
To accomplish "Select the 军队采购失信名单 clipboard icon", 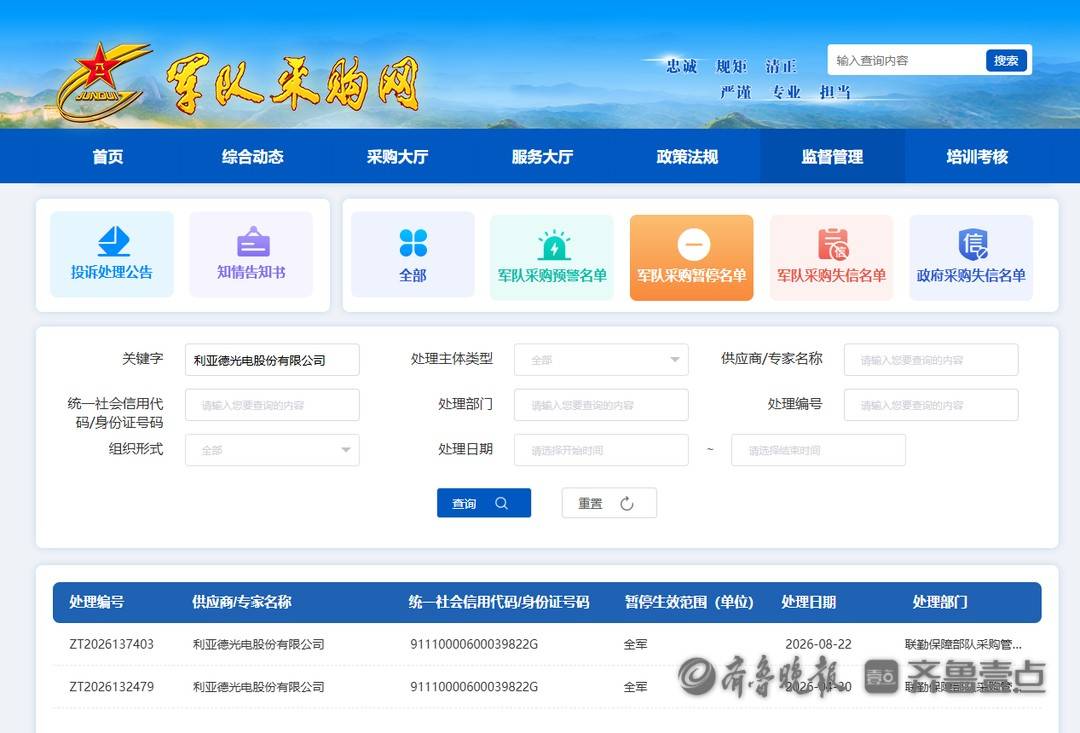I will click(833, 244).
